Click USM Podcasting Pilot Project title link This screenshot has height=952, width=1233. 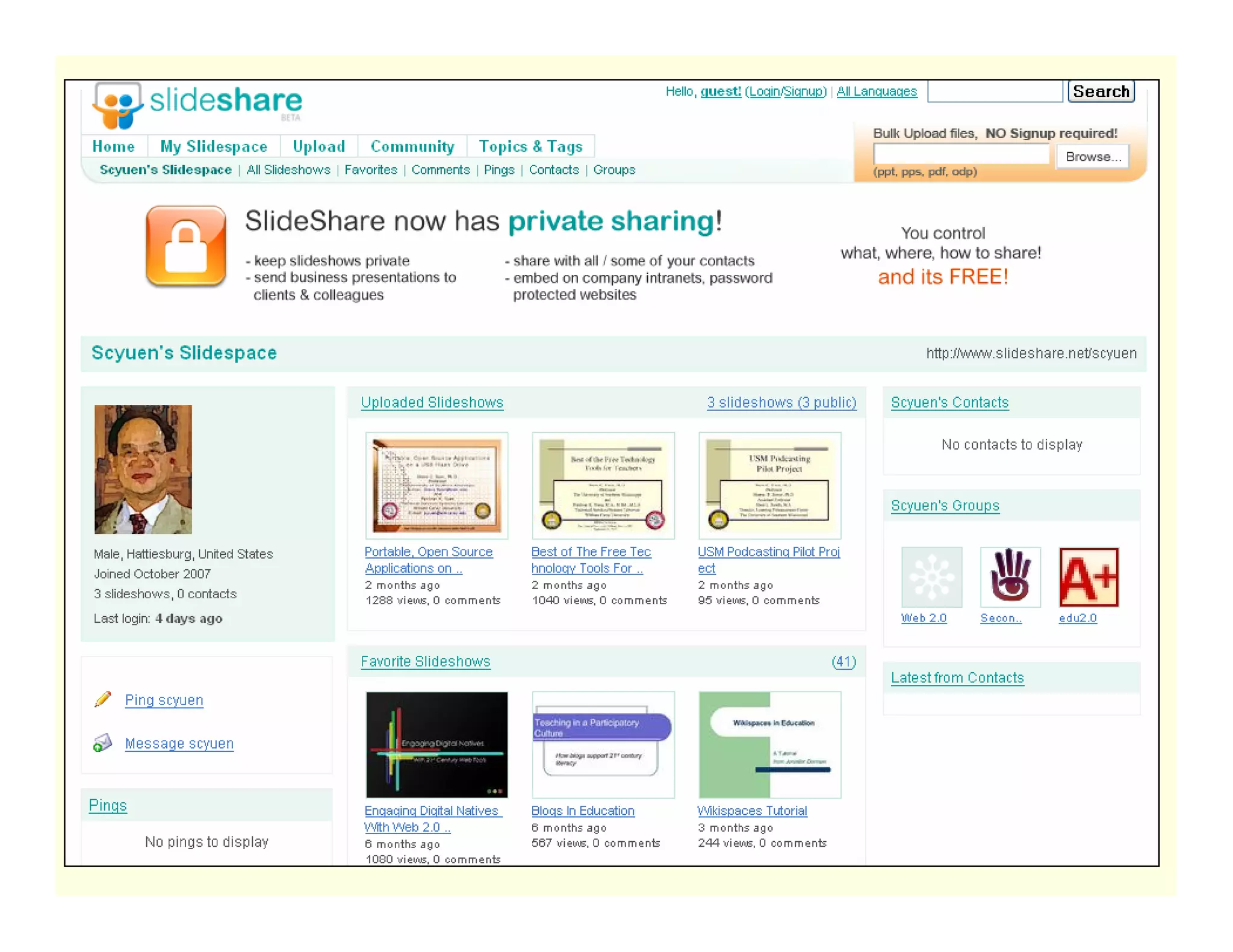(x=769, y=560)
